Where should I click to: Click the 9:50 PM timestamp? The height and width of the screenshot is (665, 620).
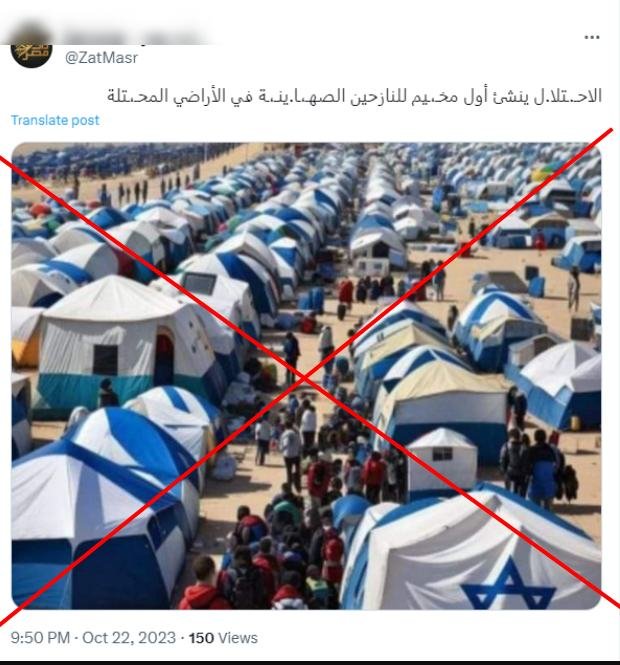(40, 638)
